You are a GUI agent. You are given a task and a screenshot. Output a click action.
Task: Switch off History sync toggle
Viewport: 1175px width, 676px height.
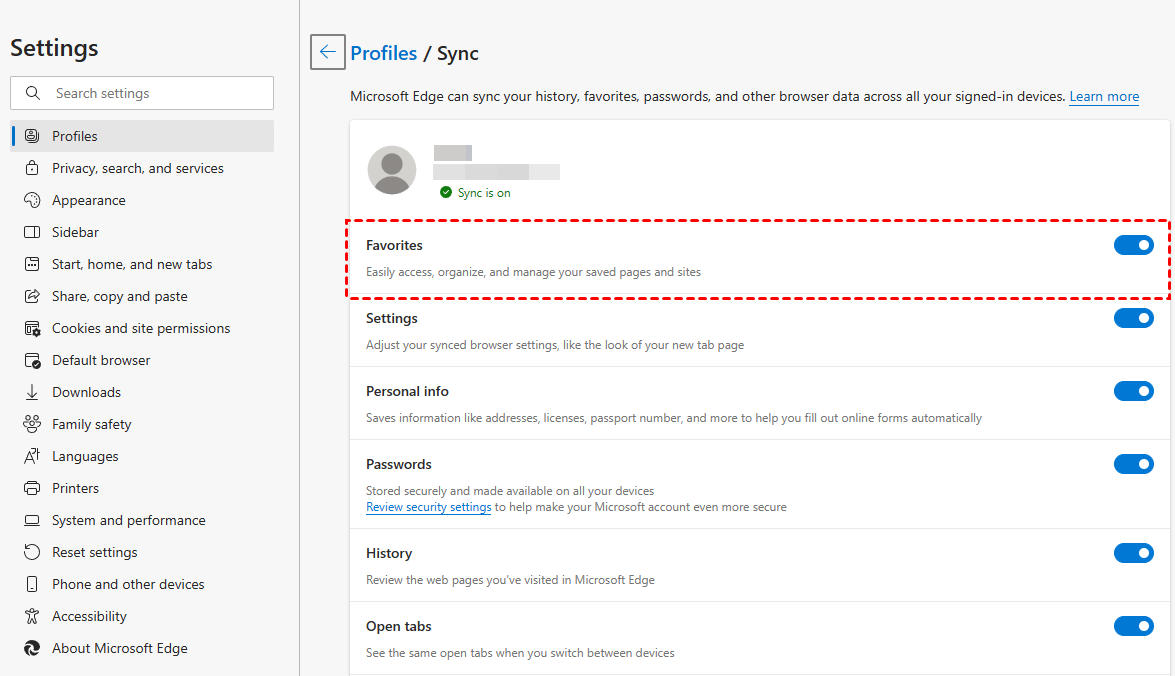click(1133, 553)
